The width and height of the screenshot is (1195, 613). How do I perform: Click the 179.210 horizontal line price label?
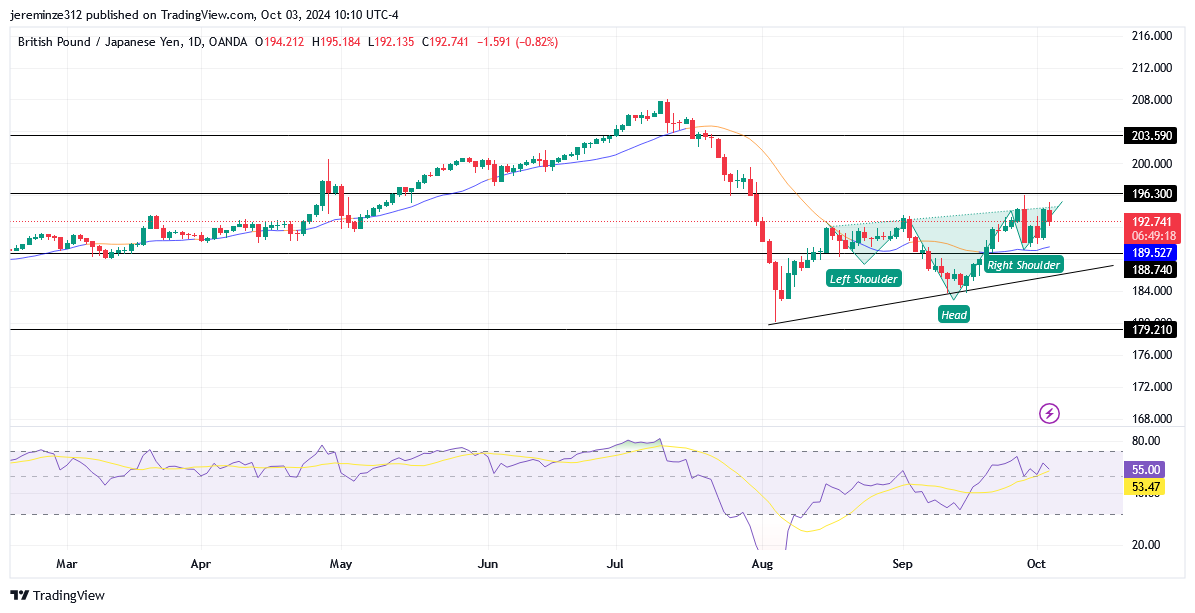point(1150,329)
